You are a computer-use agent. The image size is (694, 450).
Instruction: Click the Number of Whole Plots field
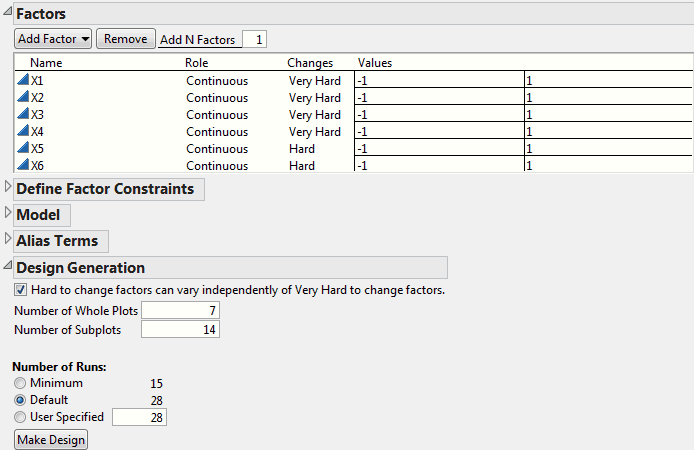point(180,311)
